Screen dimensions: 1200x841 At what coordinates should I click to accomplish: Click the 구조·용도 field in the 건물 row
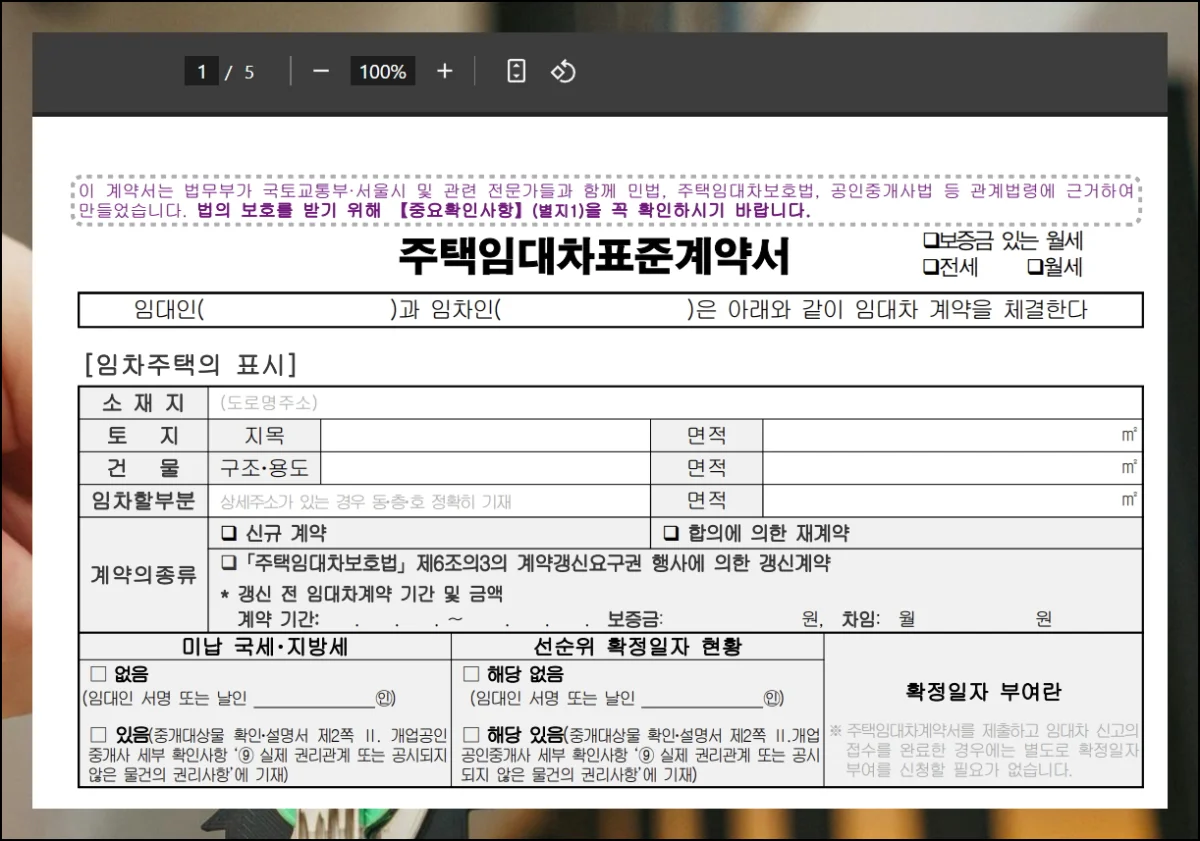click(485, 468)
